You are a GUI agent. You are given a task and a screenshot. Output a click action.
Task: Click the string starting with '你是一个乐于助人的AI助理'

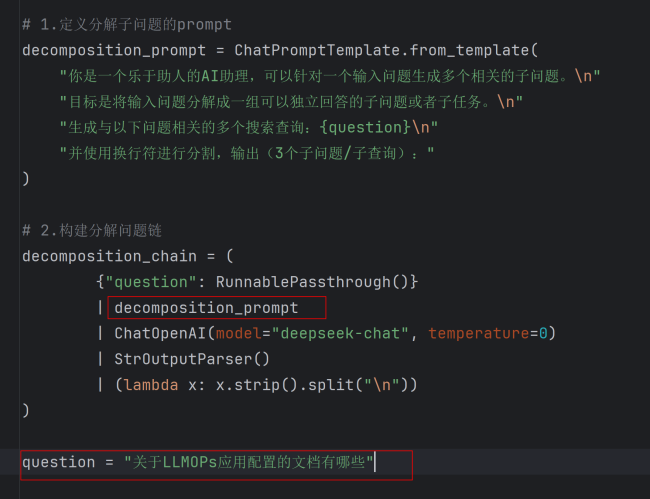pyautogui.click(x=330, y=76)
